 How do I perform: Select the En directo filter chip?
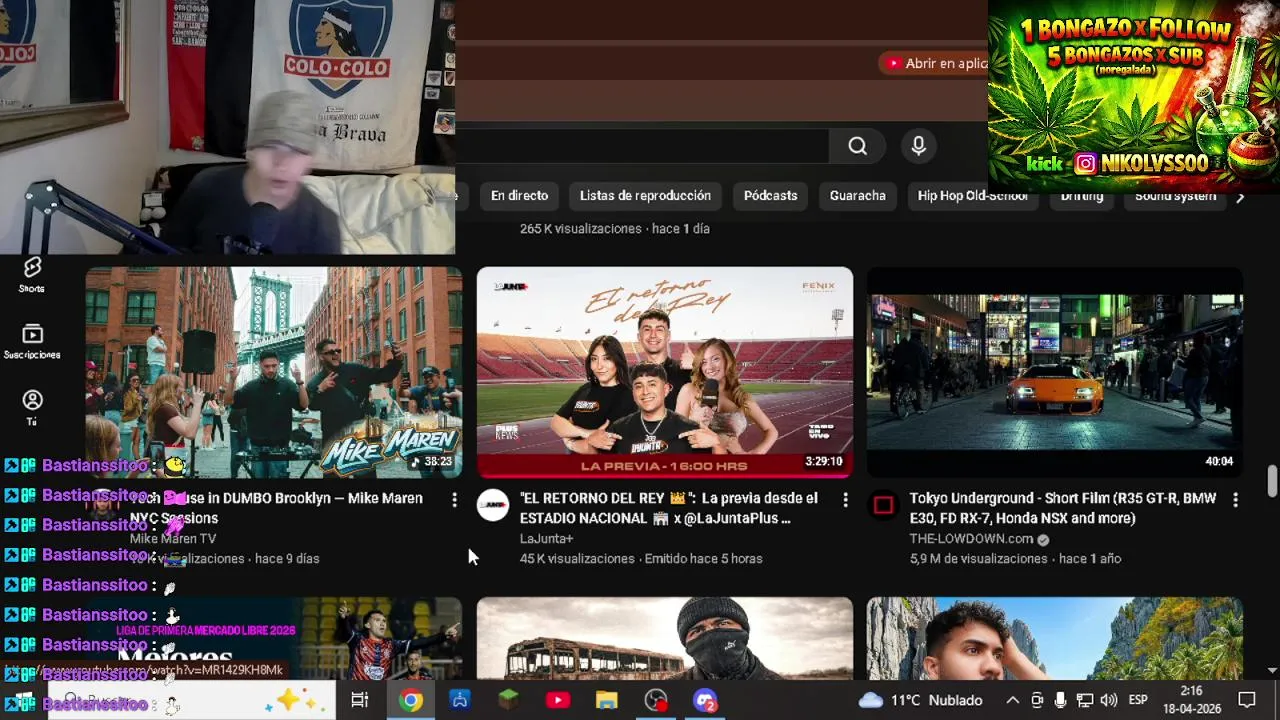click(519, 196)
